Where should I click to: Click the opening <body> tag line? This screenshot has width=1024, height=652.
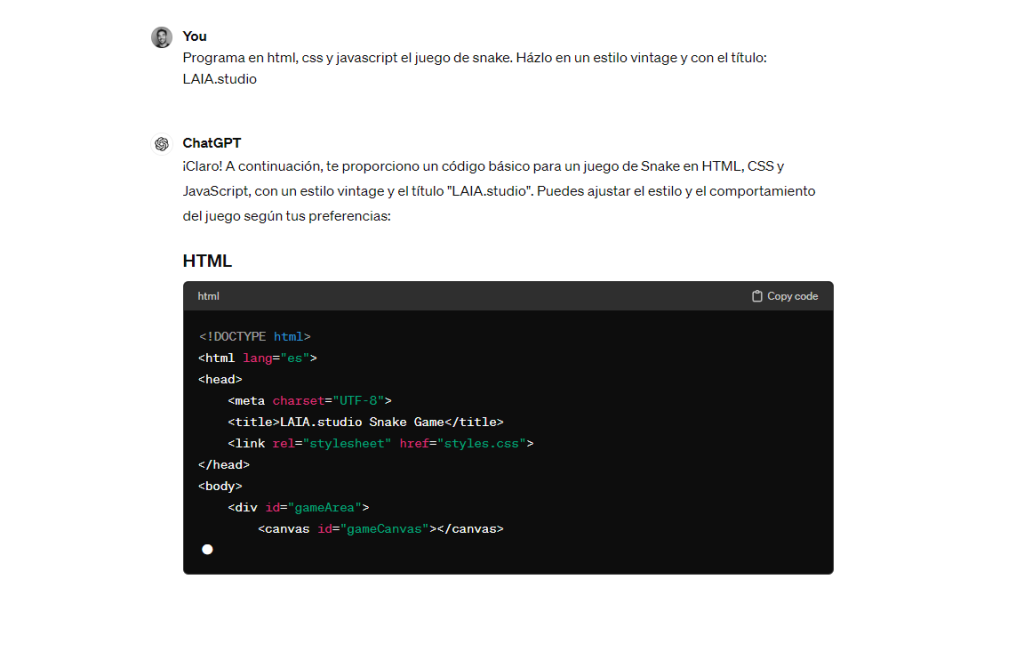pos(220,486)
